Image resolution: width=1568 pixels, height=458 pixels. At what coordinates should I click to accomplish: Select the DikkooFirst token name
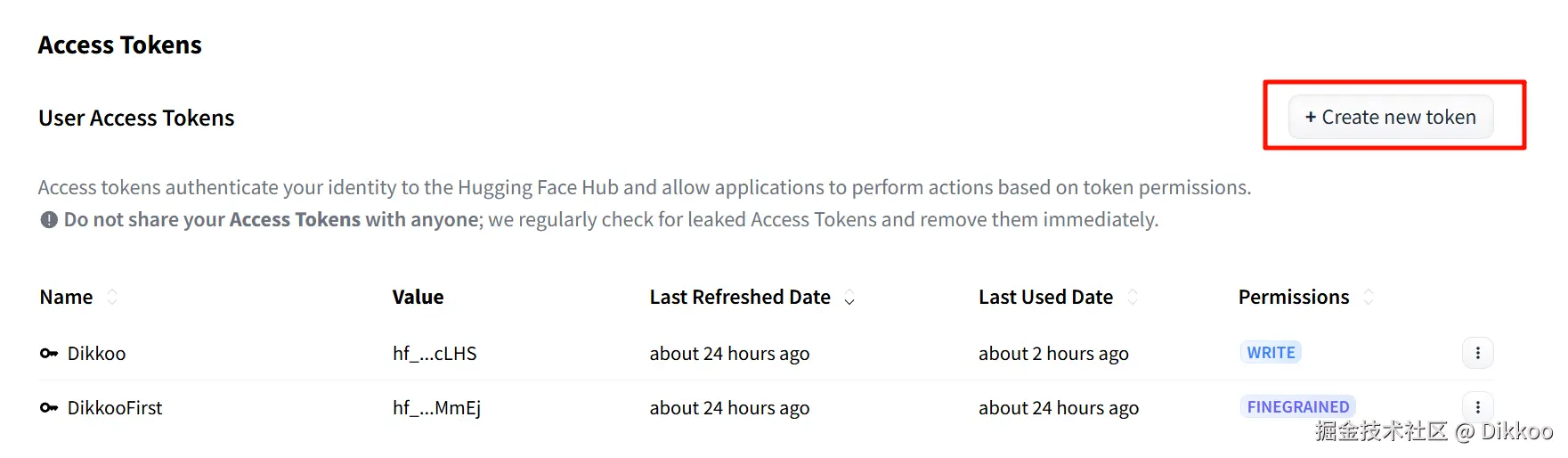[x=115, y=408]
